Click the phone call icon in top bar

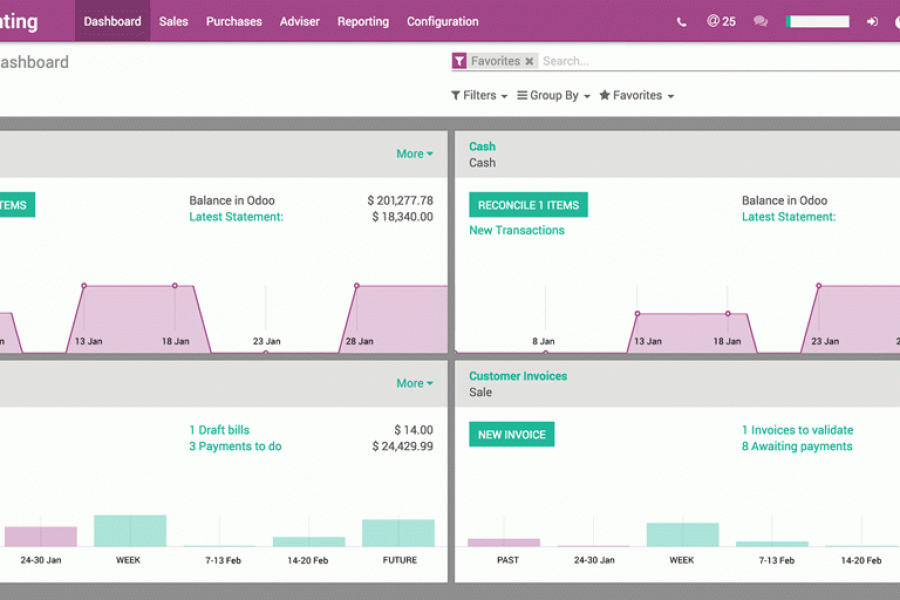pyautogui.click(x=682, y=21)
